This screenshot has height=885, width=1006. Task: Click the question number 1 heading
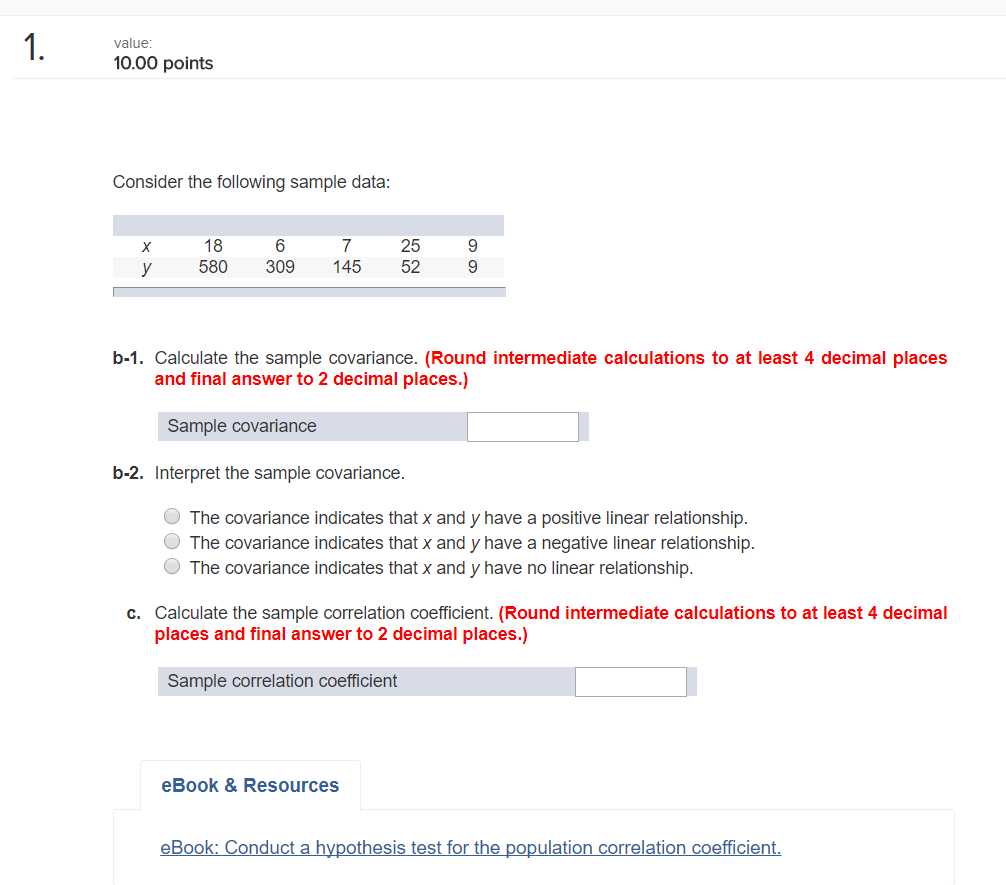pyautogui.click(x=34, y=49)
